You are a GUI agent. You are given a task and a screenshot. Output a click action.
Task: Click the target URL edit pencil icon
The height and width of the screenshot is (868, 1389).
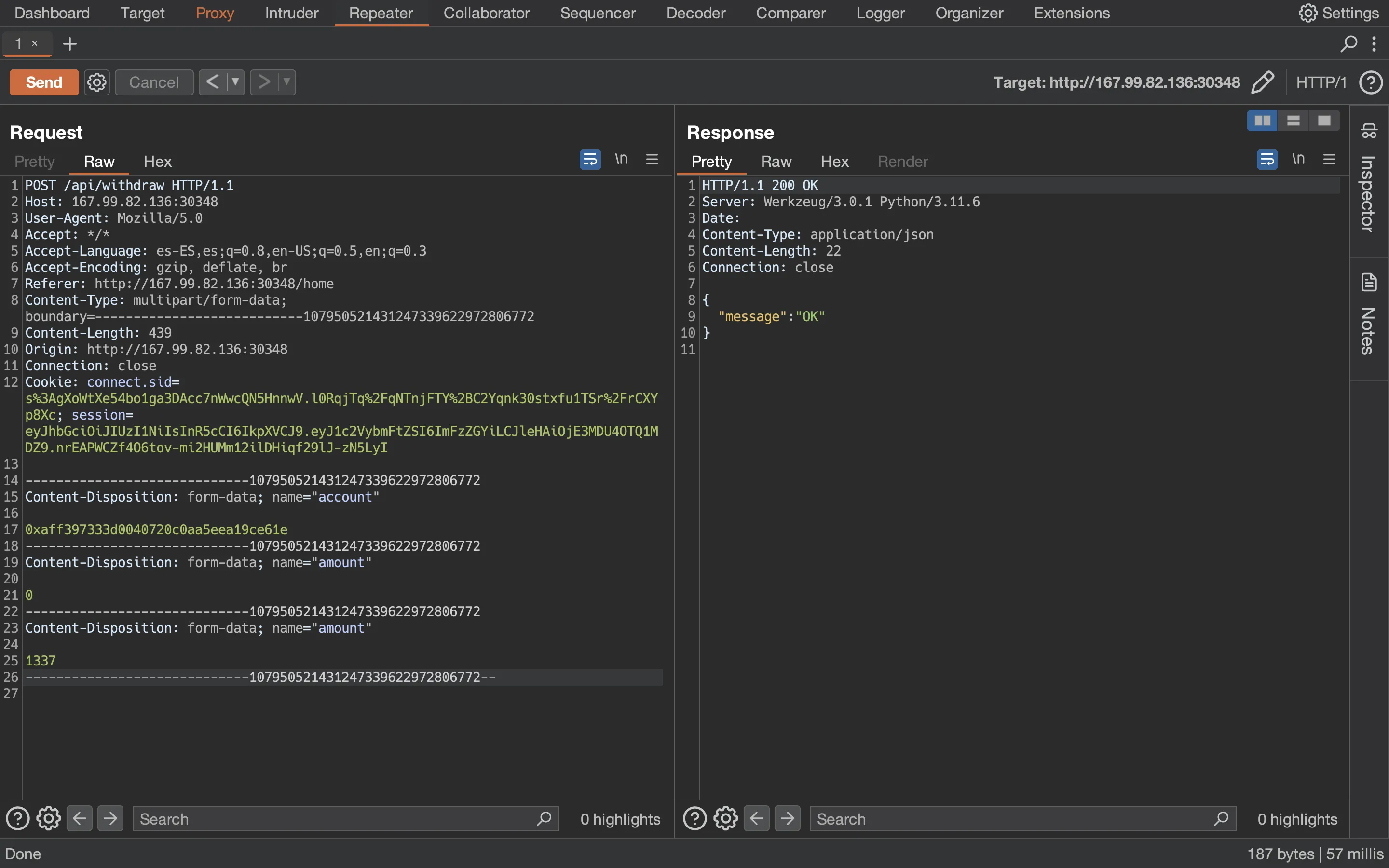(1263, 81)
